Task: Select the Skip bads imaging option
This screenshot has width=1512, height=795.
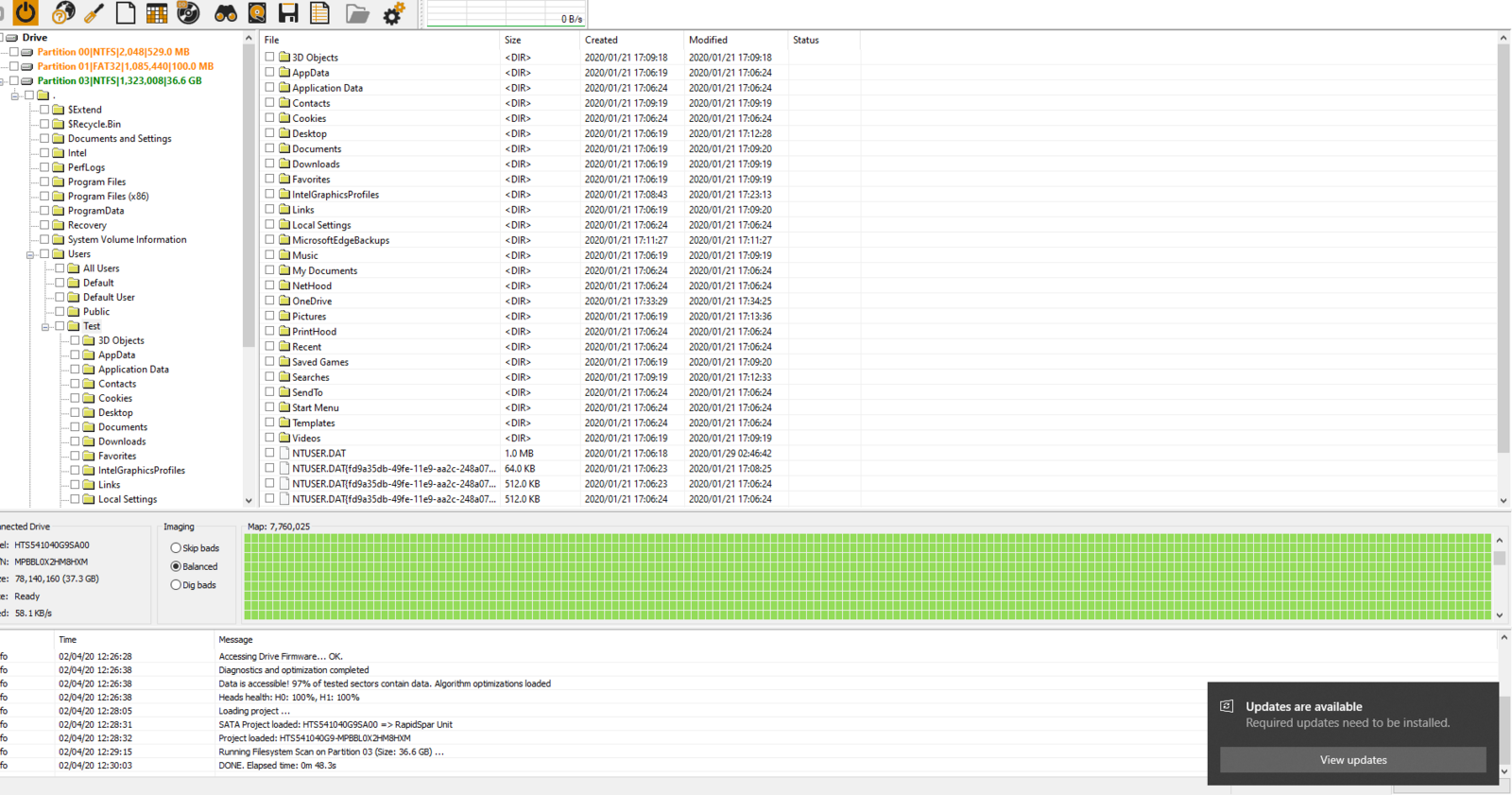Action: pos(176,548)
